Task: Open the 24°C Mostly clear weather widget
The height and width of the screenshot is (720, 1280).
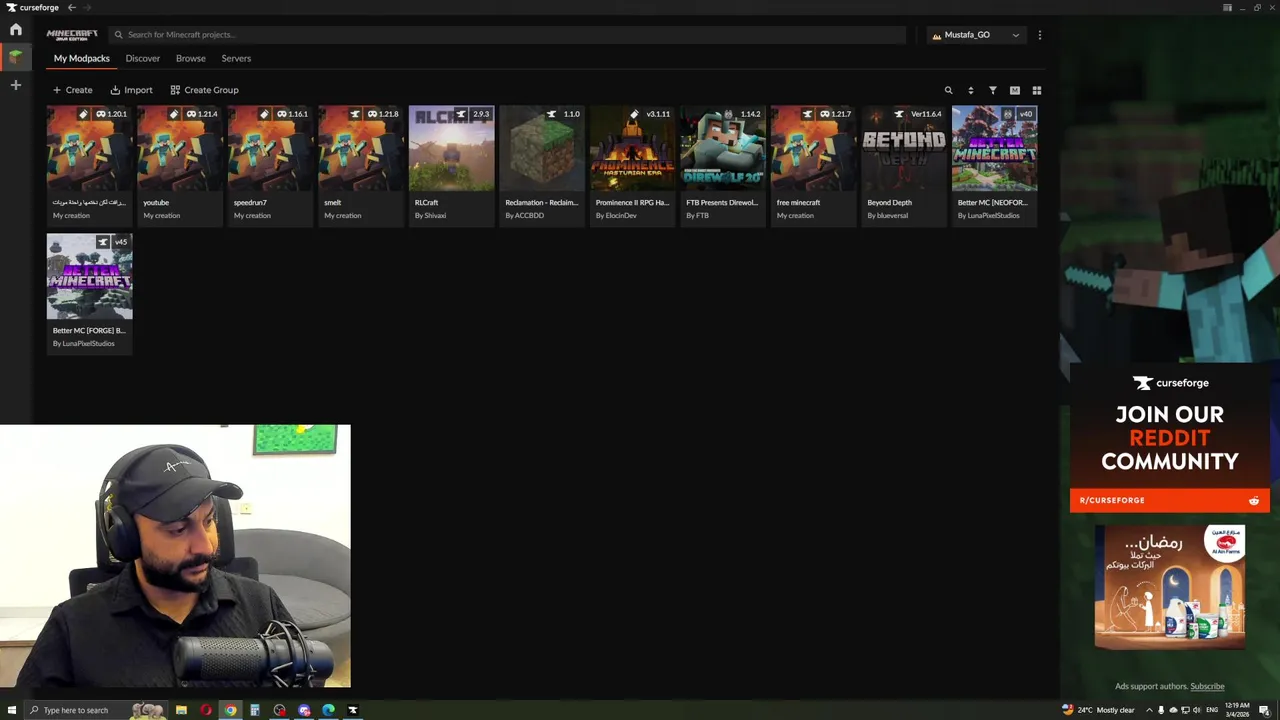Action: (x=1098, y=710)
